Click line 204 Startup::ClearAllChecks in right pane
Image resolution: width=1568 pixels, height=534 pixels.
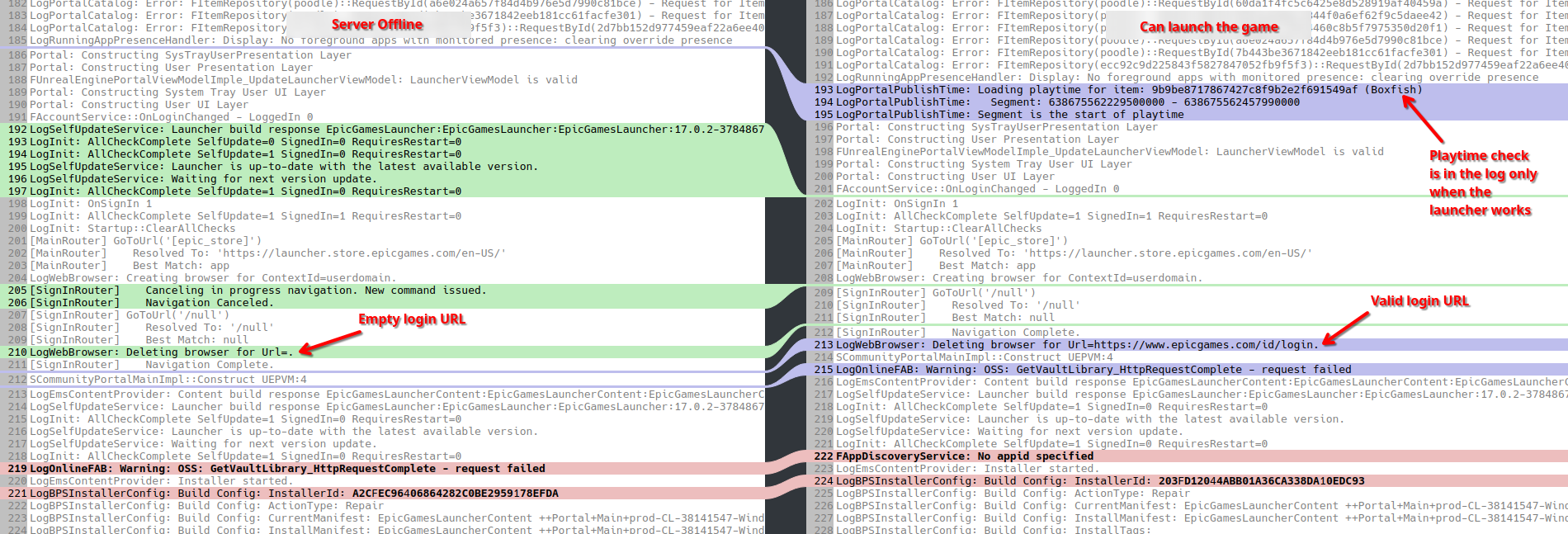pos(939,229)
